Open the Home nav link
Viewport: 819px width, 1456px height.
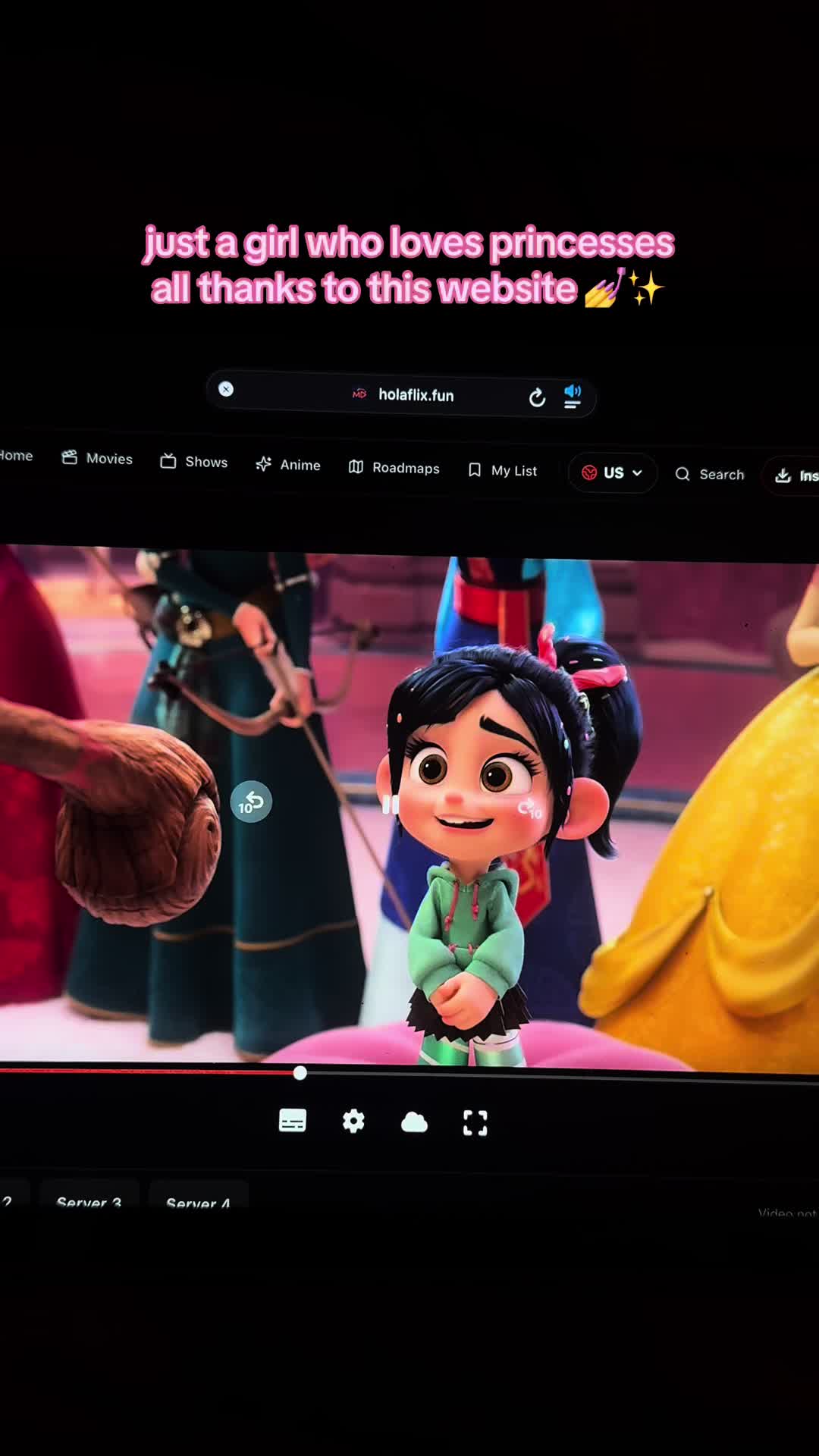[16, 455]
